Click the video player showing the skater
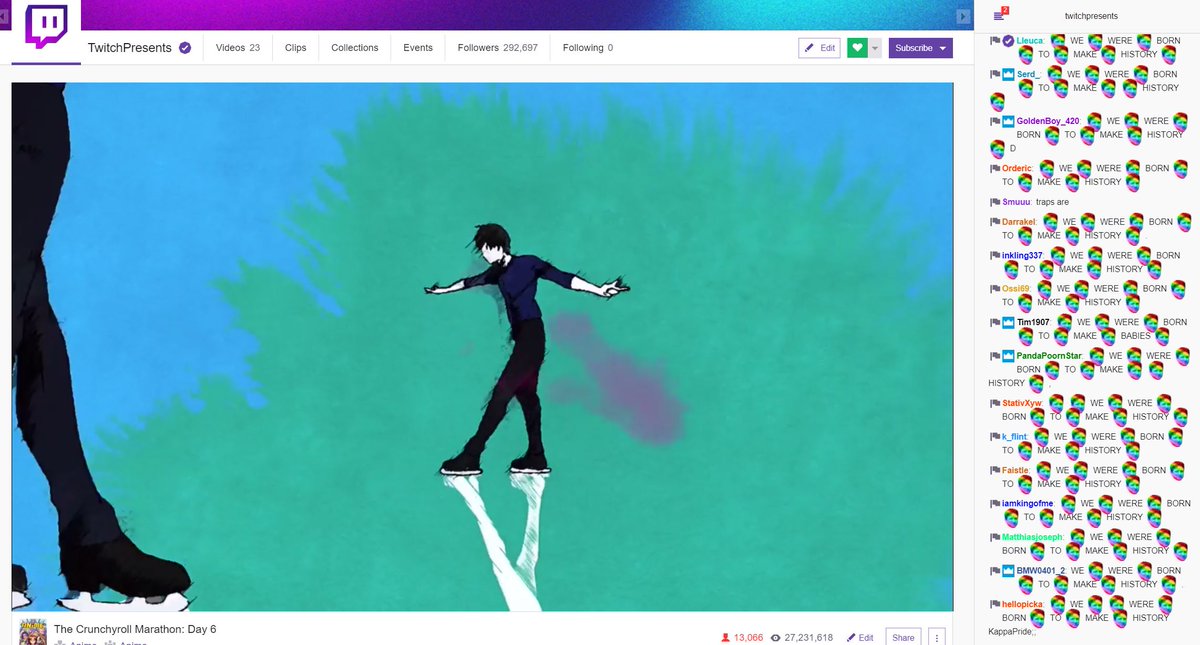This screenshot has width=1200, height=645. (482, 347)
